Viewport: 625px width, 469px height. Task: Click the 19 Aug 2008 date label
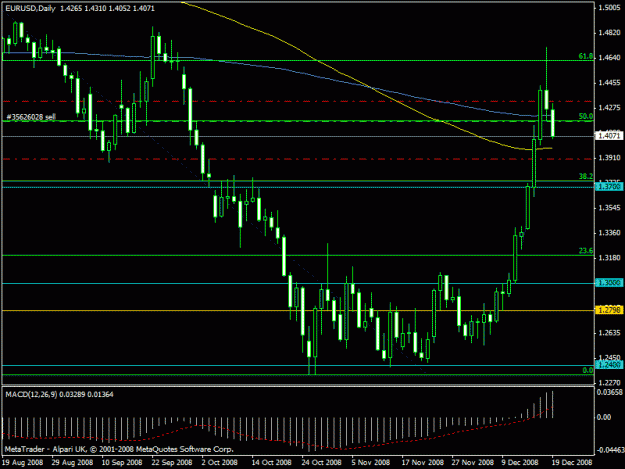coord(22,462)
